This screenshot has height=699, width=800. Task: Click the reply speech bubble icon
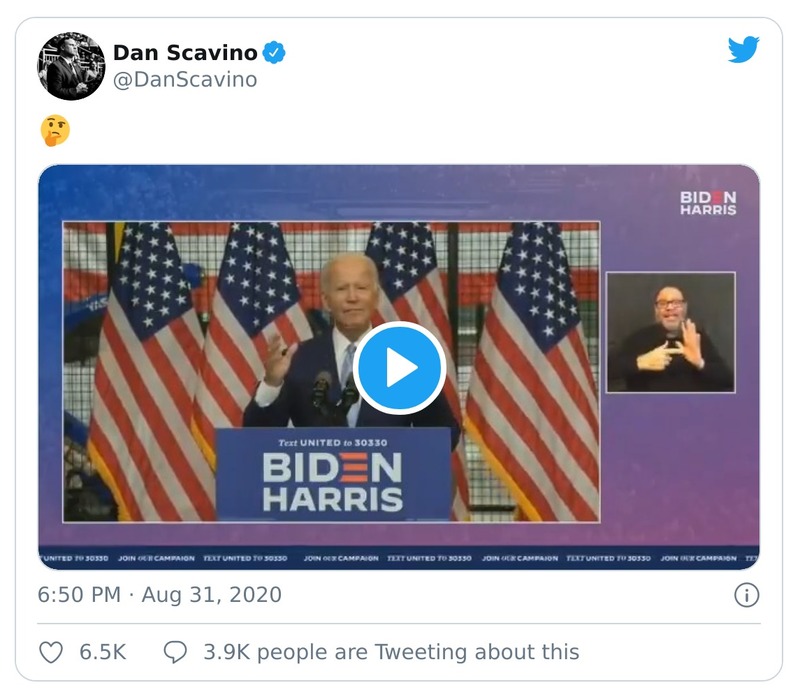point(175,652)
